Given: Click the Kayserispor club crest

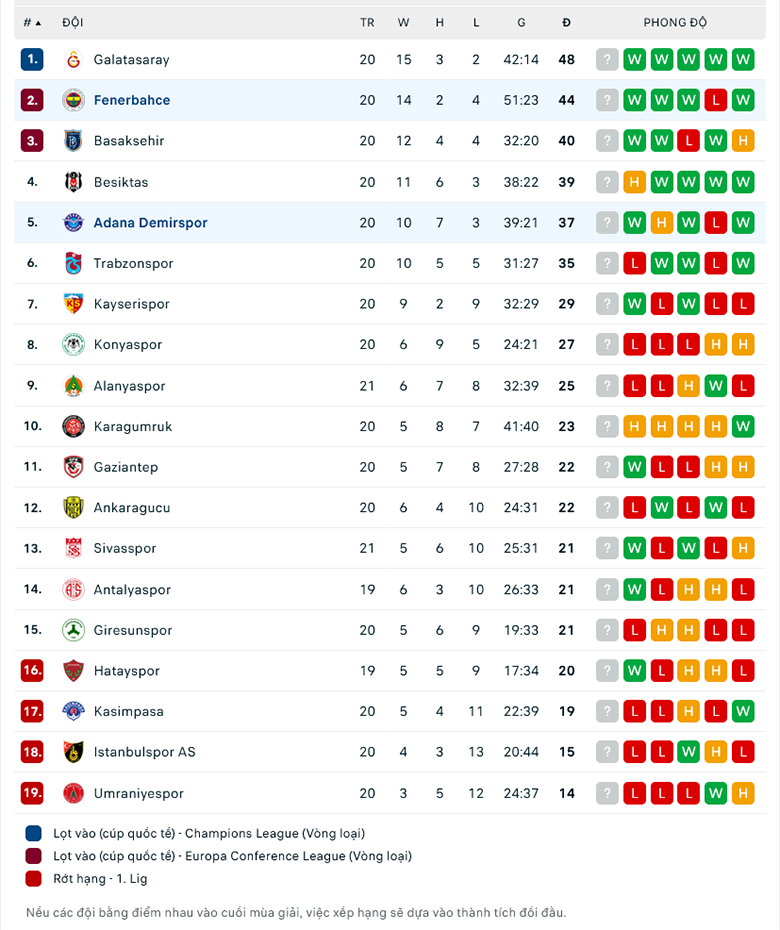Looking at the screenshot, I should [73, 304].
